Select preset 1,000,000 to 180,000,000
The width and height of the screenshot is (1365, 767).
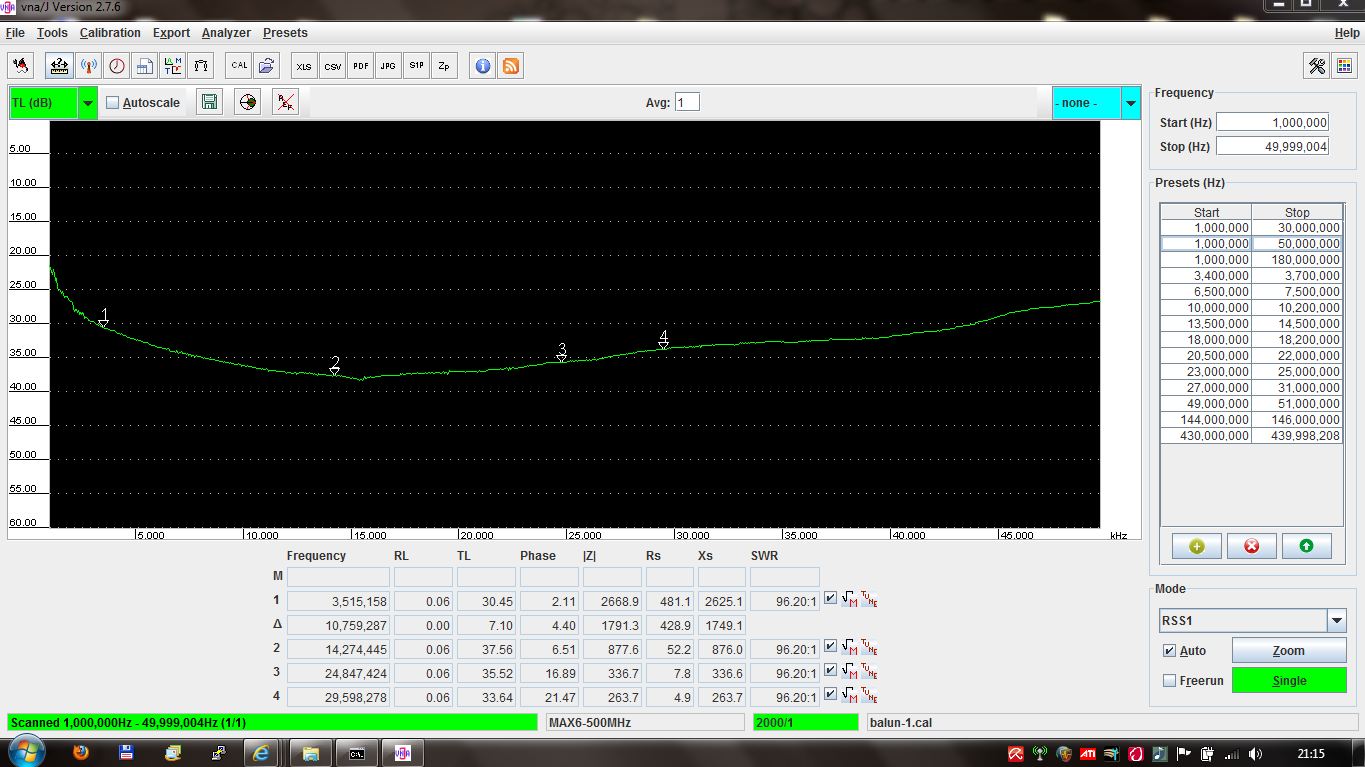coord(1251,259)
